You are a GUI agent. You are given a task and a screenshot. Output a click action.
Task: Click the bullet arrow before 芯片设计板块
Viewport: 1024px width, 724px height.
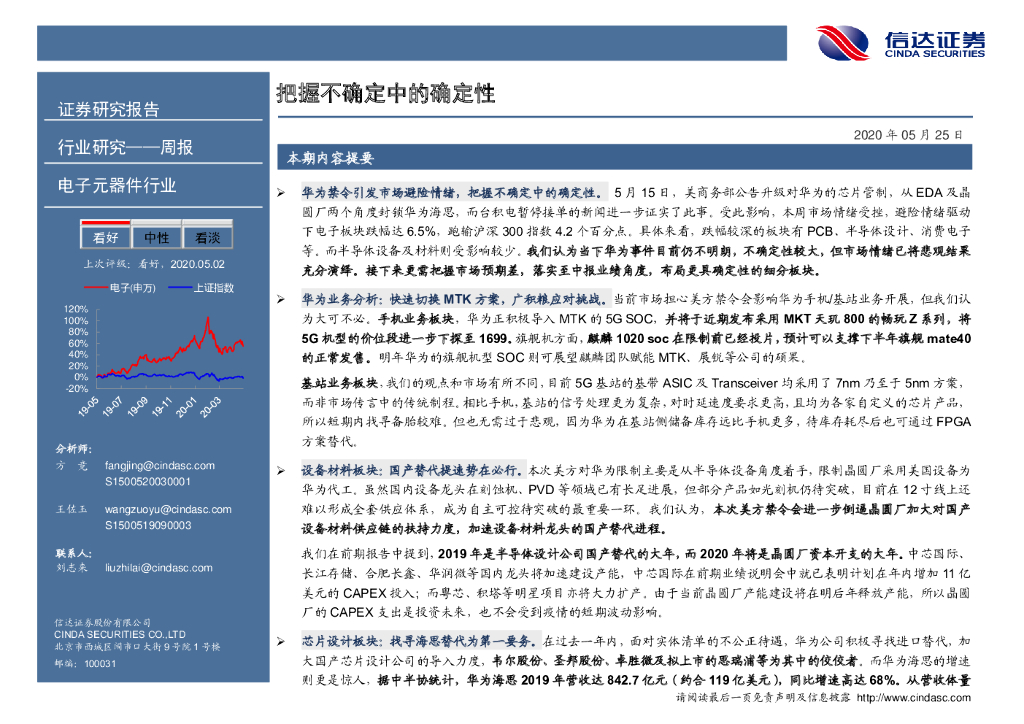[x=281, y=641]
